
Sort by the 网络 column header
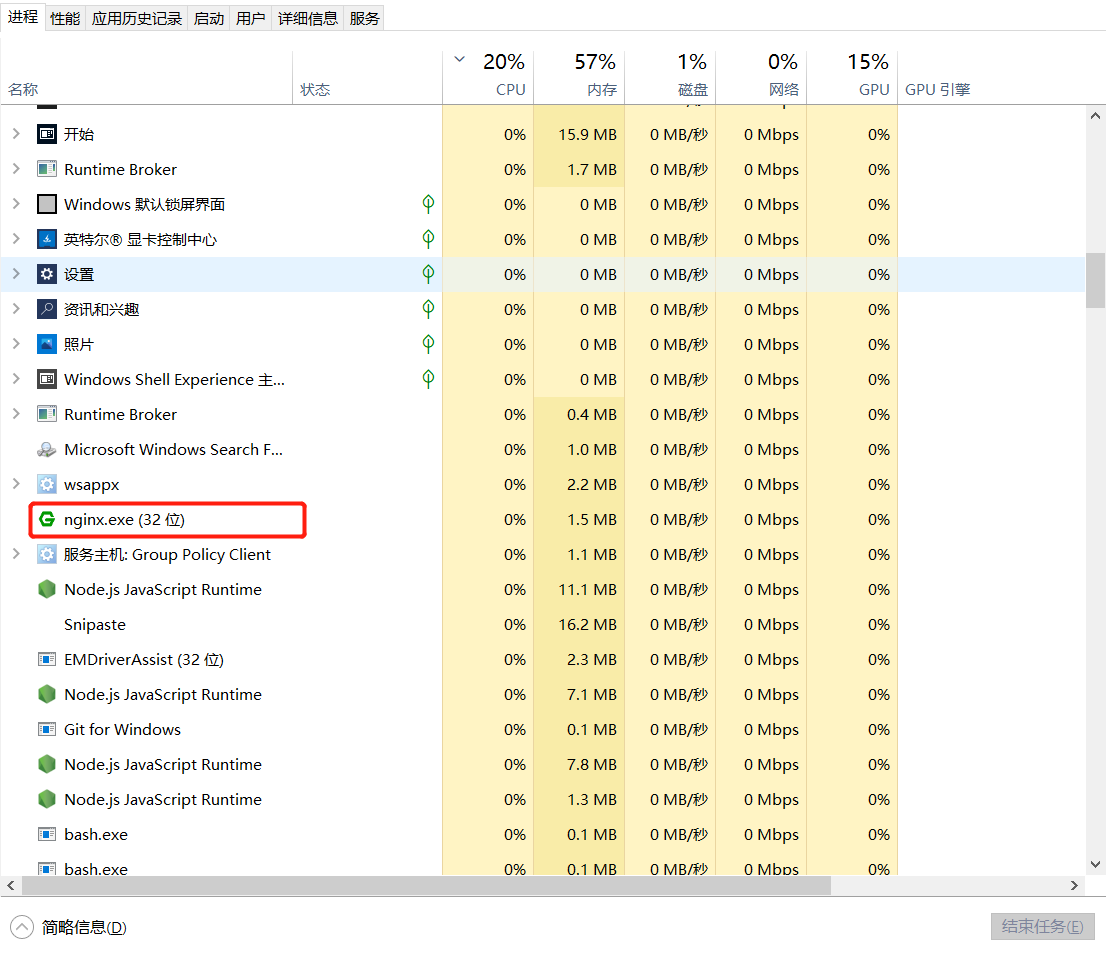[761, 78]
